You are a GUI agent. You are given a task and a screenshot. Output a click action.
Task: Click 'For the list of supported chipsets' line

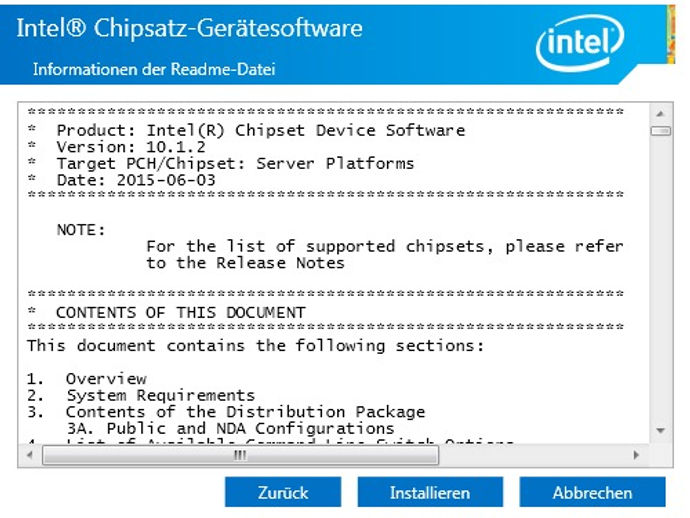(385, 246)
